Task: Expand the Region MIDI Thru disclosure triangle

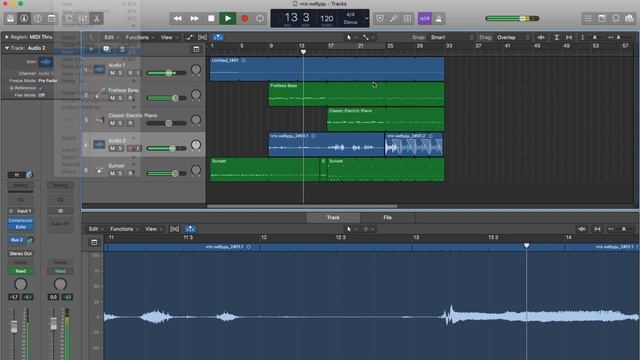Action: click(x=7, y=37)
